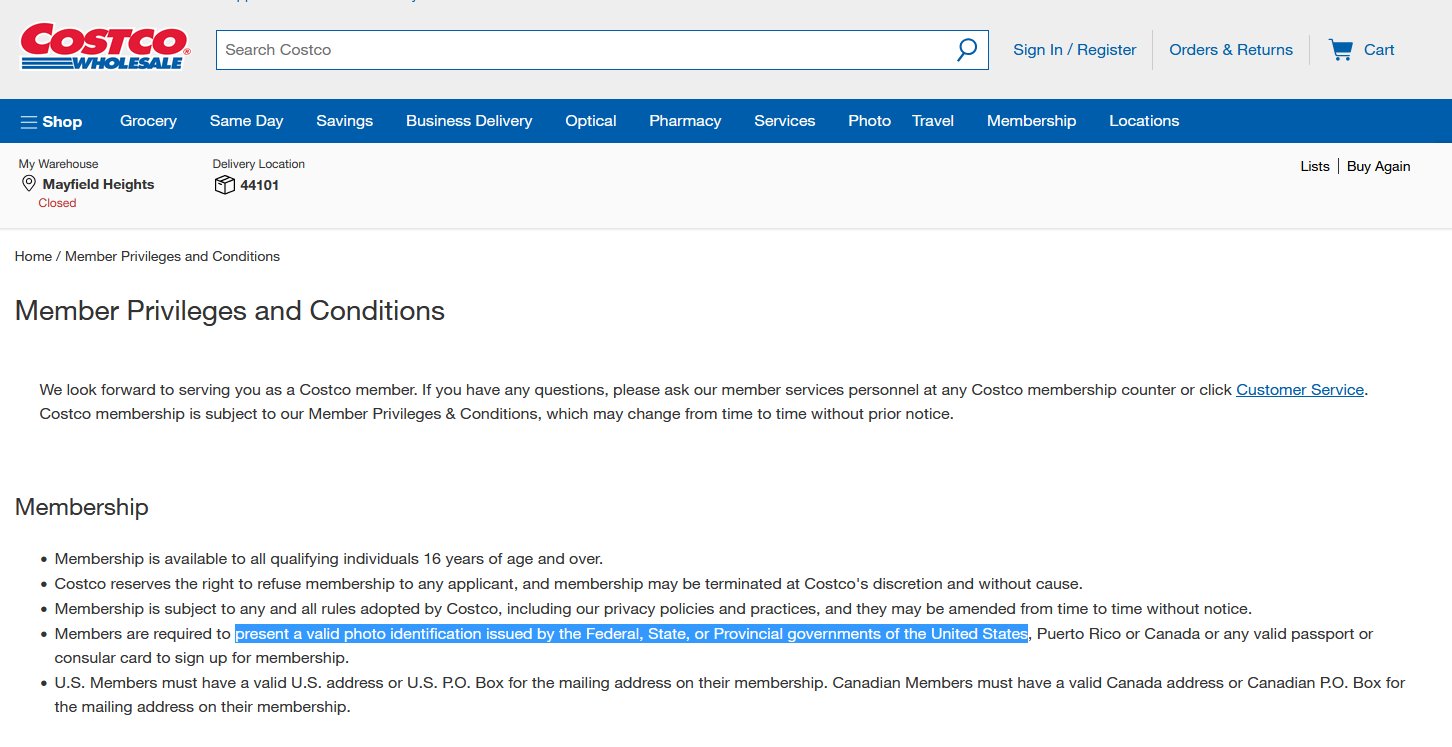This screenshot has height=747, width=1452.
Task: Open the Locations page
Action: tap(1143, 121)
